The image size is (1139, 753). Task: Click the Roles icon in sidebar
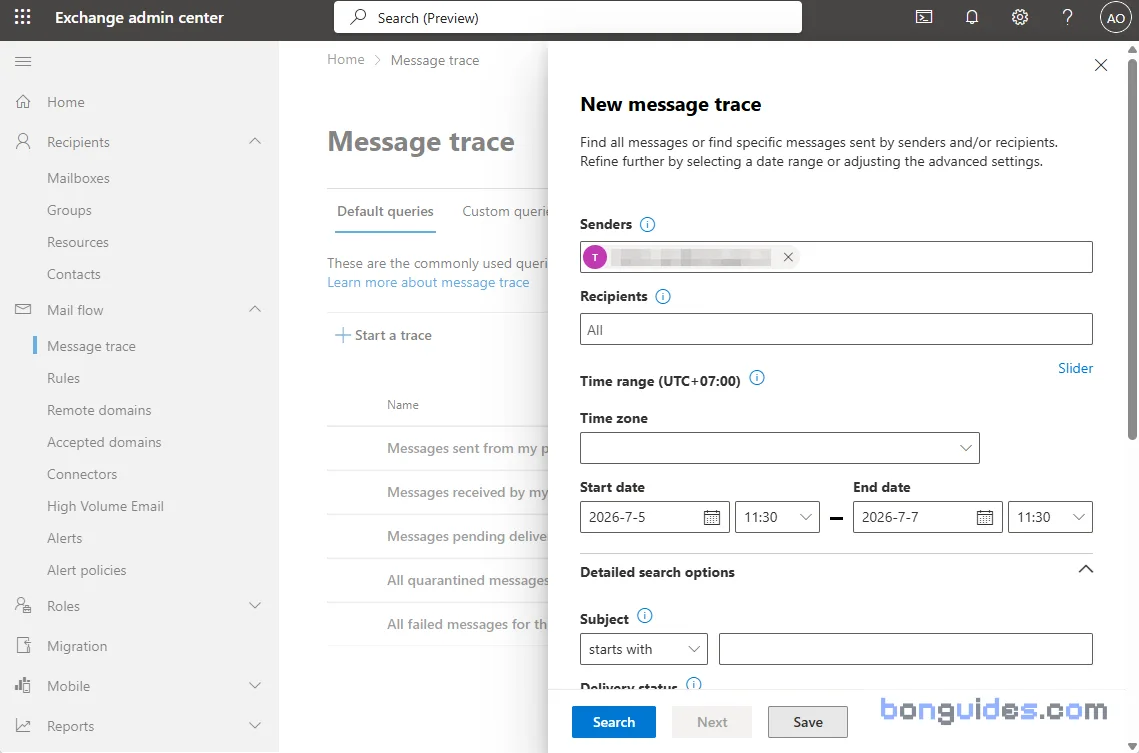[23, 606]
